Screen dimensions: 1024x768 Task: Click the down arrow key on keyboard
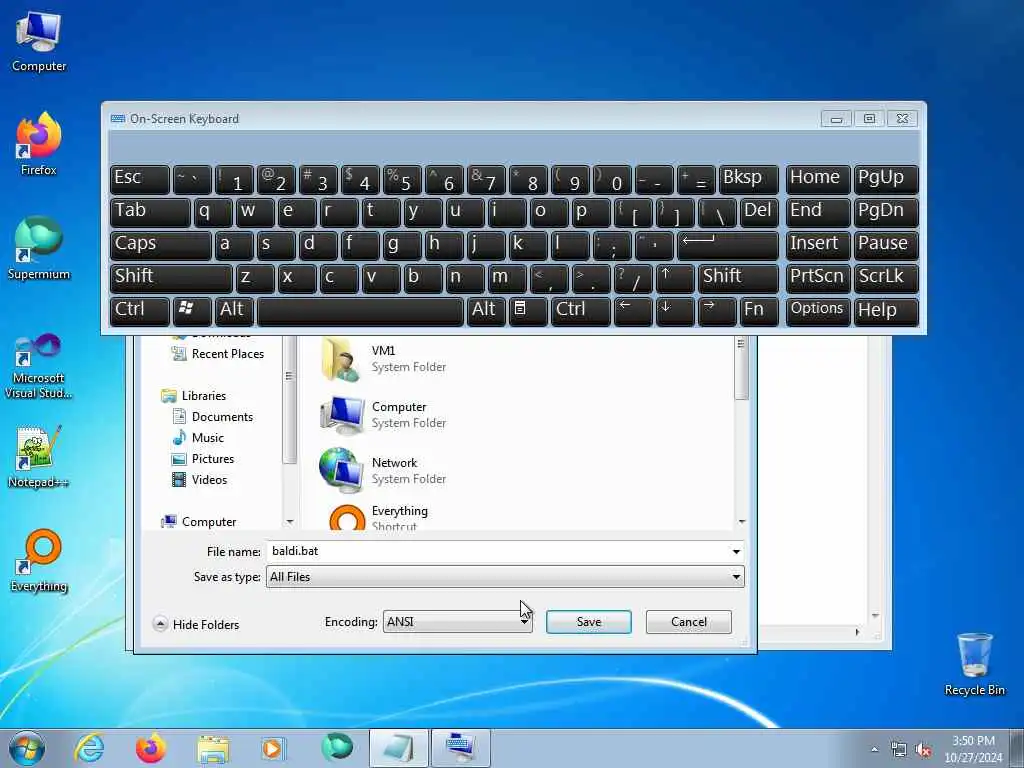point(675,311)
